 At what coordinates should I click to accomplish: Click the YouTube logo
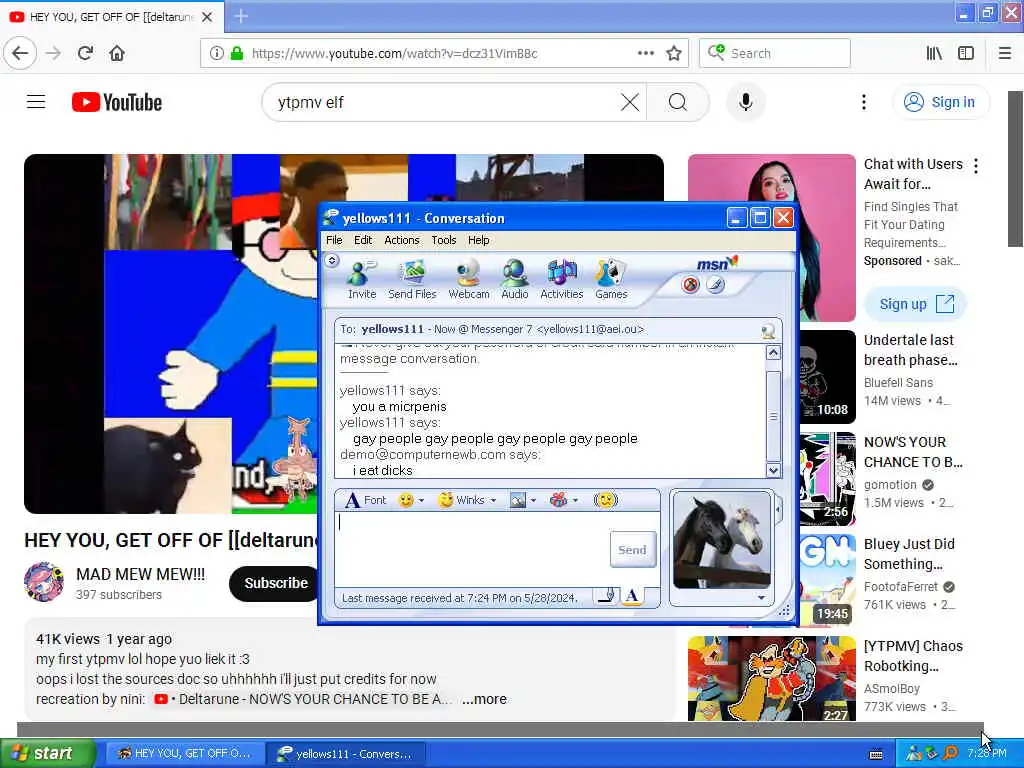click(117, 102)
